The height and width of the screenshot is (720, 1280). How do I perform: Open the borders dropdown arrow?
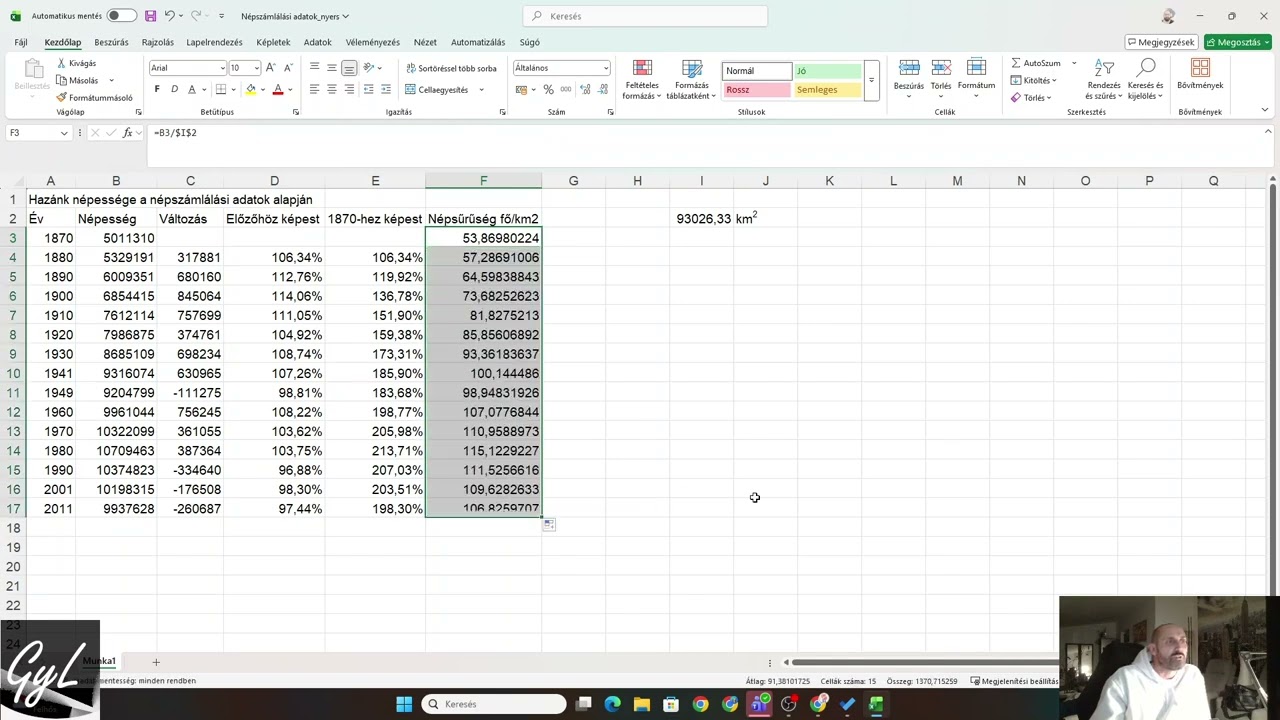[x=232, y=90]
